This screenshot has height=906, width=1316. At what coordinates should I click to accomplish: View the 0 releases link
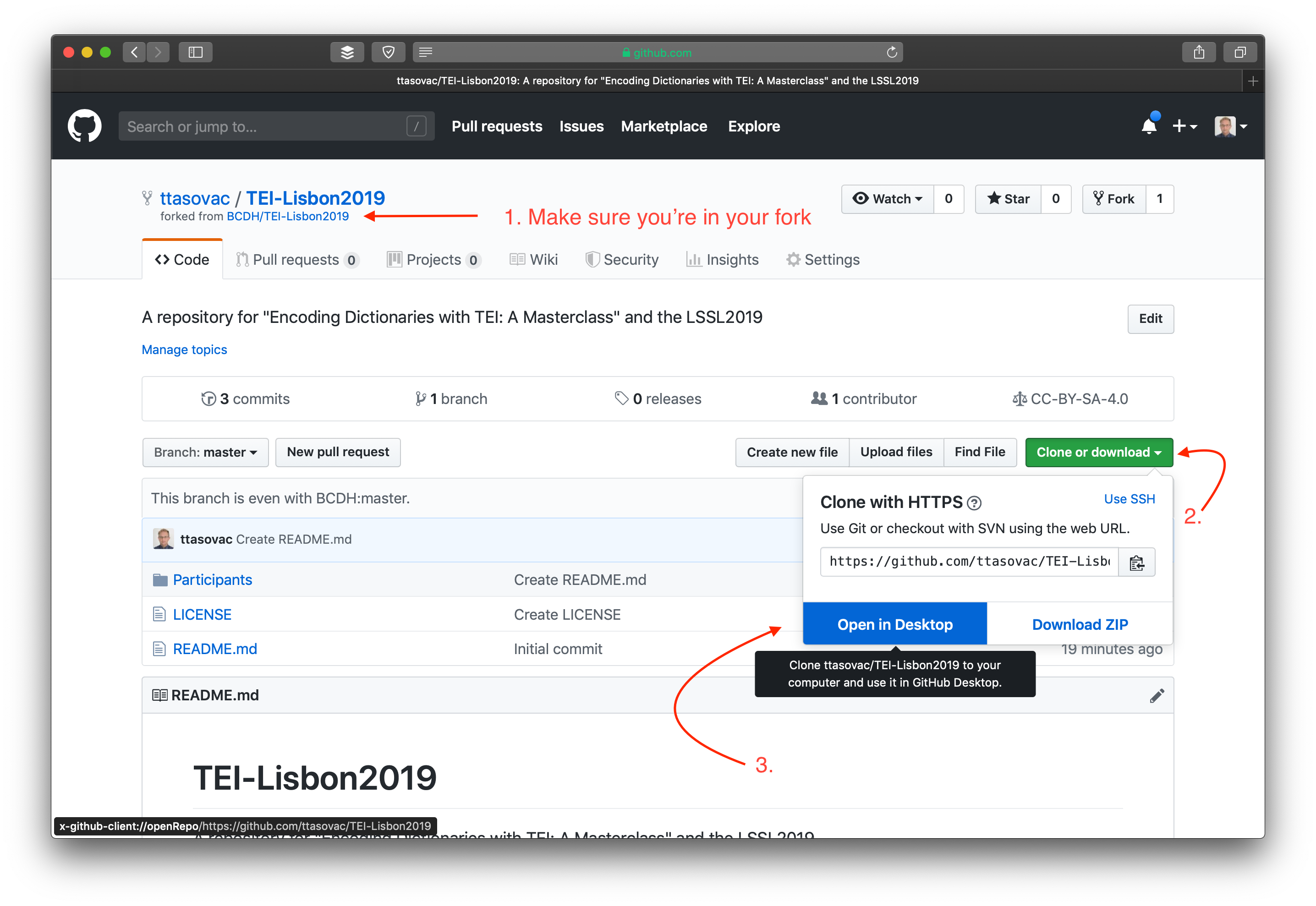[x=658, y=400]
